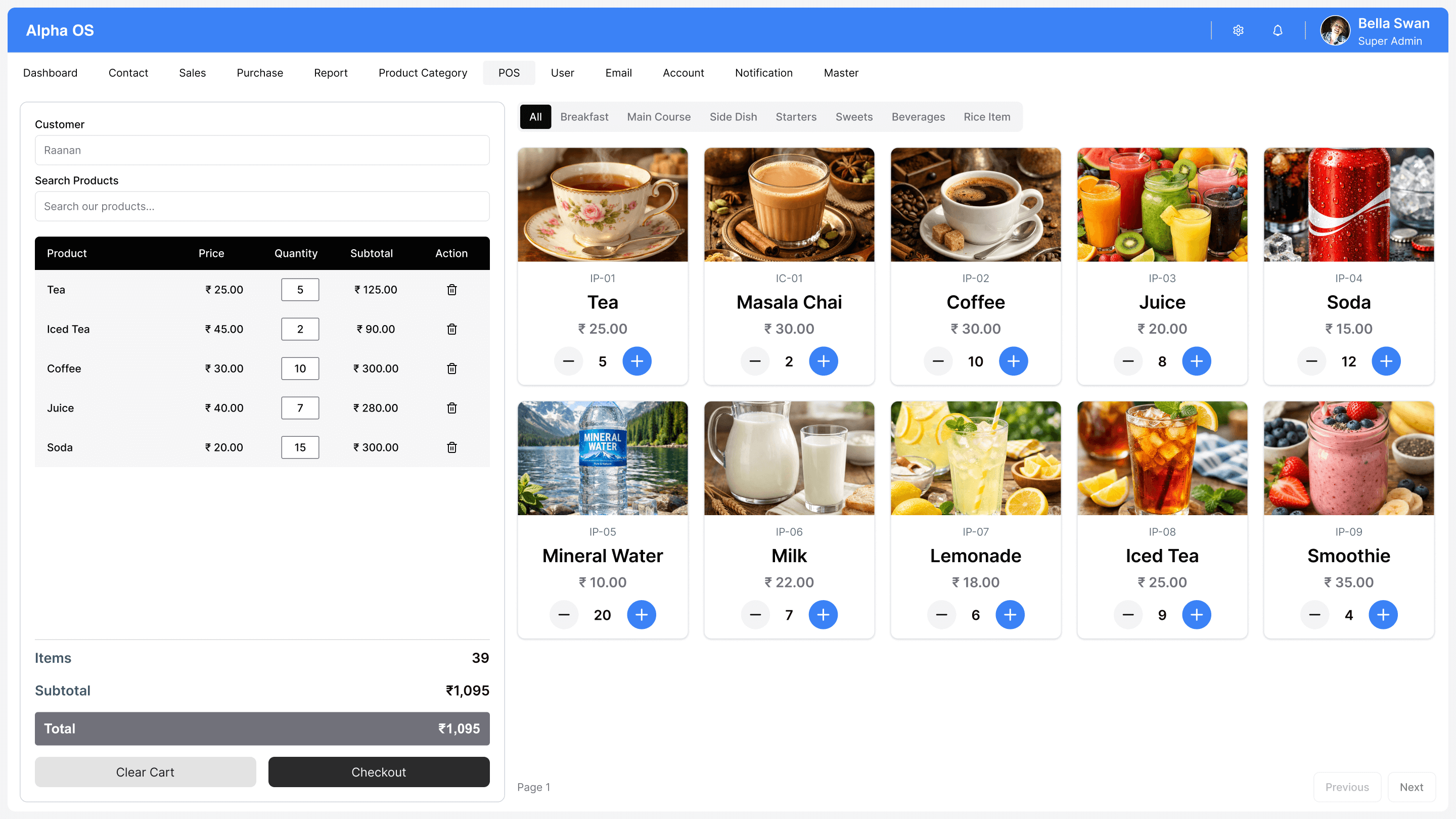1456x819 pixels.
Task: Increase Masala Chai quantity with plus
Action: (823, 361)
